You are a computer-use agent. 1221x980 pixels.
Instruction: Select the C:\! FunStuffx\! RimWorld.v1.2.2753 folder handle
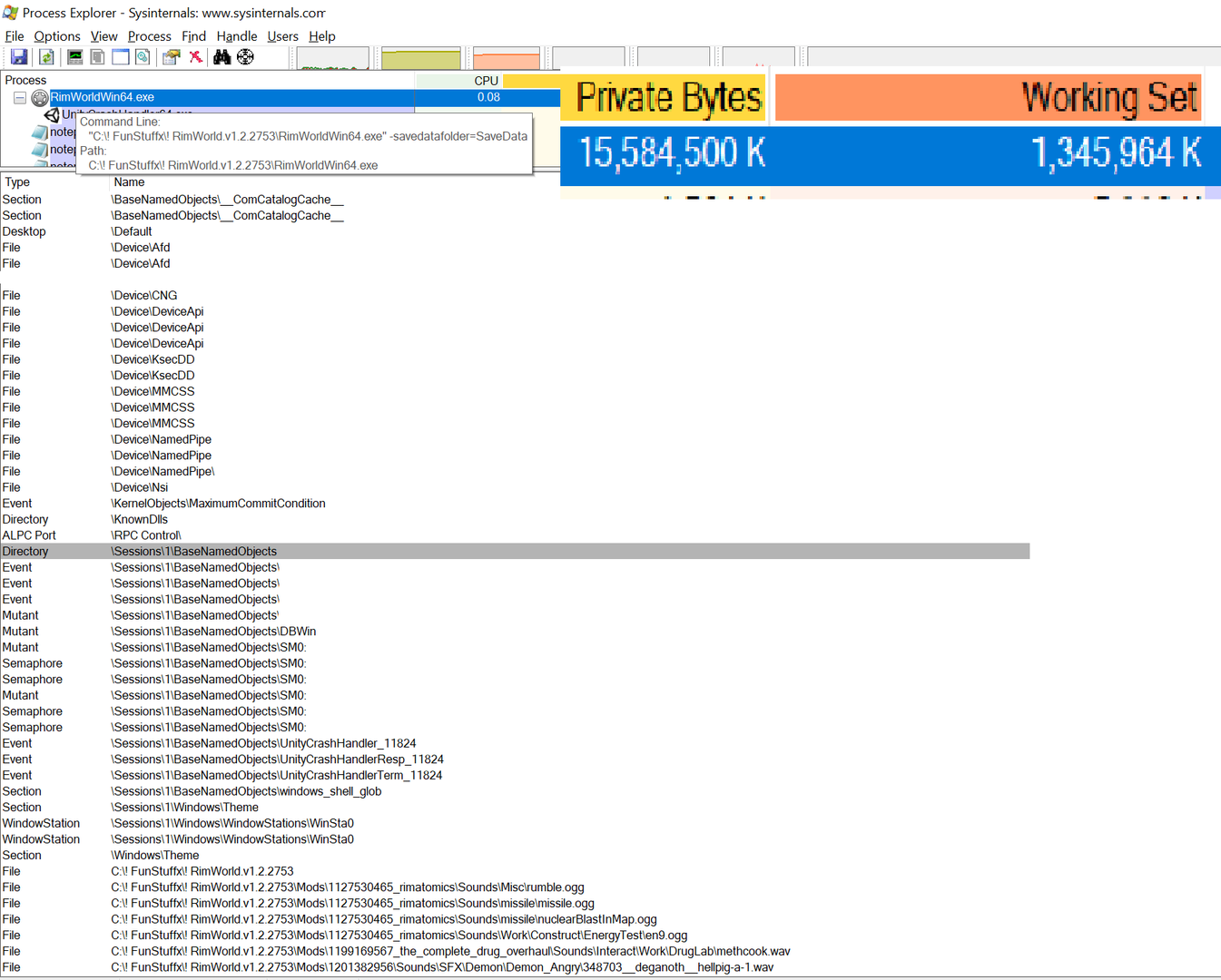point(515,871)
